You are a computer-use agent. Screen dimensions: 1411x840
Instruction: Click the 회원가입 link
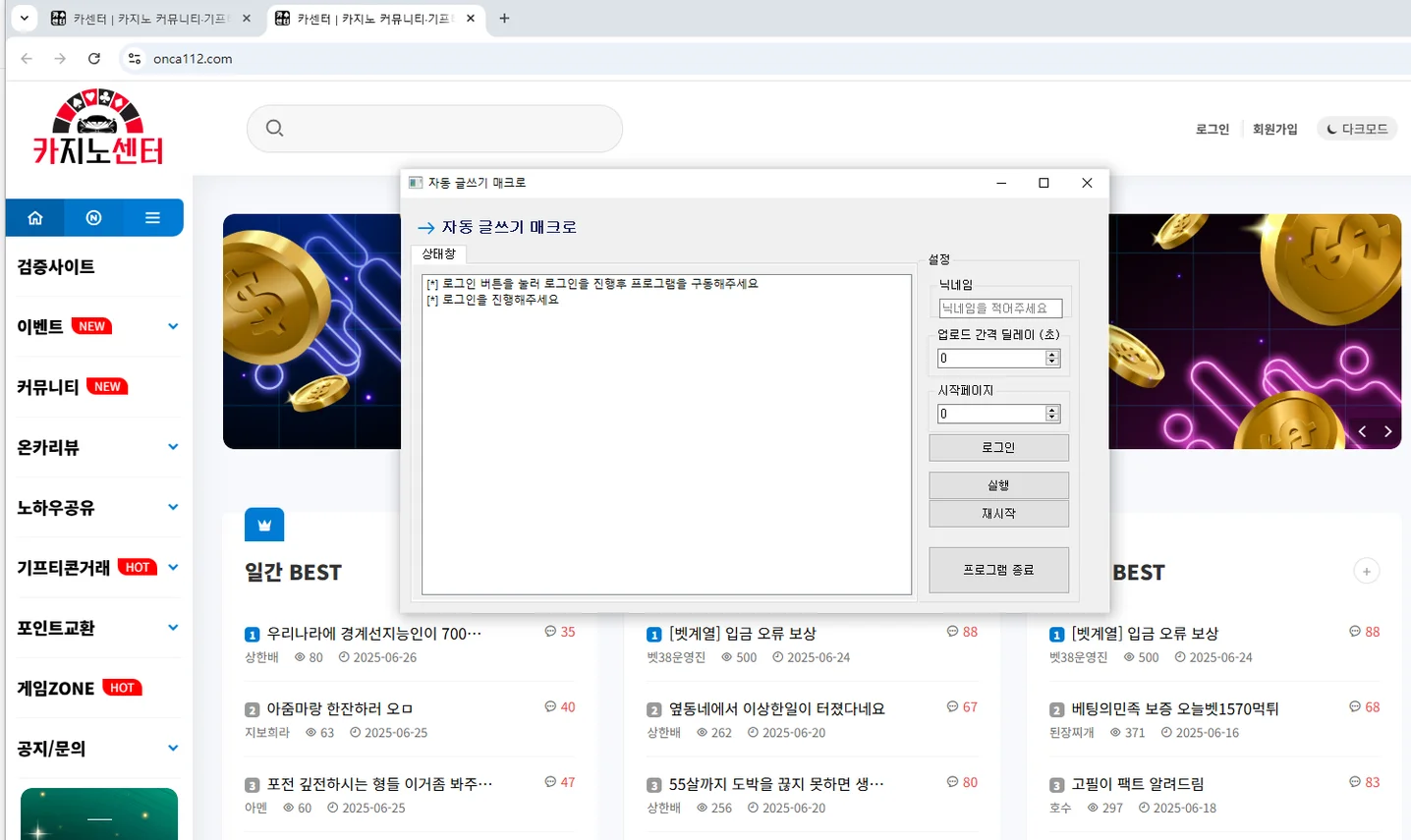coord(1275,129)
